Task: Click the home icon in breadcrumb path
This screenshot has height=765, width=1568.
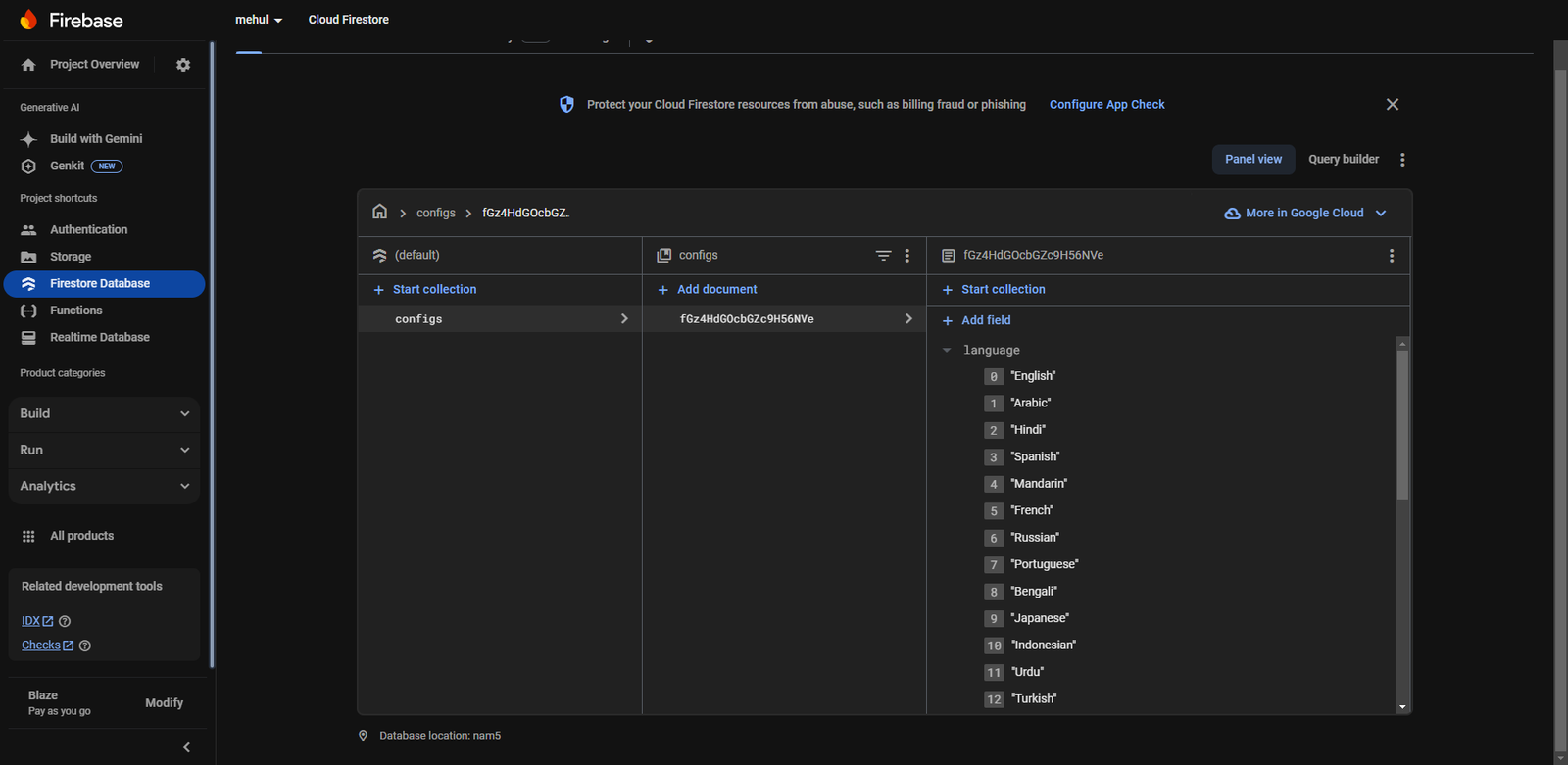Action: tap(380, 212)
